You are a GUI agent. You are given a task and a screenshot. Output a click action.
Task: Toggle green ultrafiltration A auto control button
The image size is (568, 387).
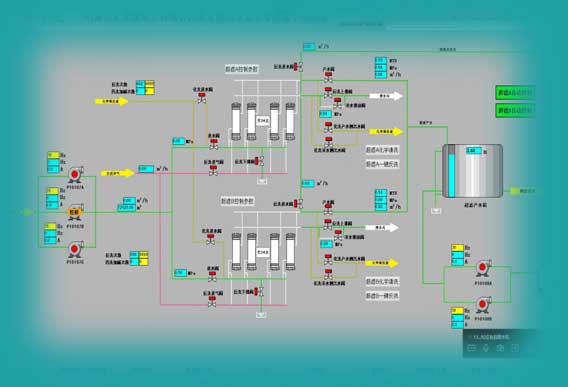point(514,93)
